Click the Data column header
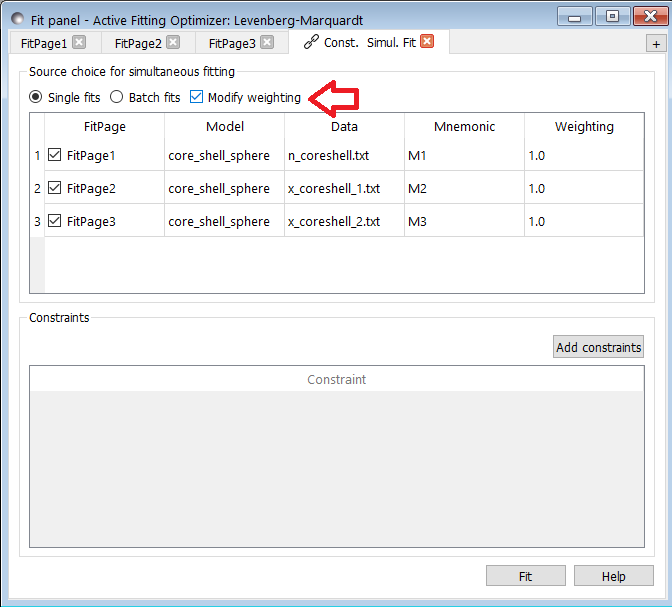 [344, 126]
